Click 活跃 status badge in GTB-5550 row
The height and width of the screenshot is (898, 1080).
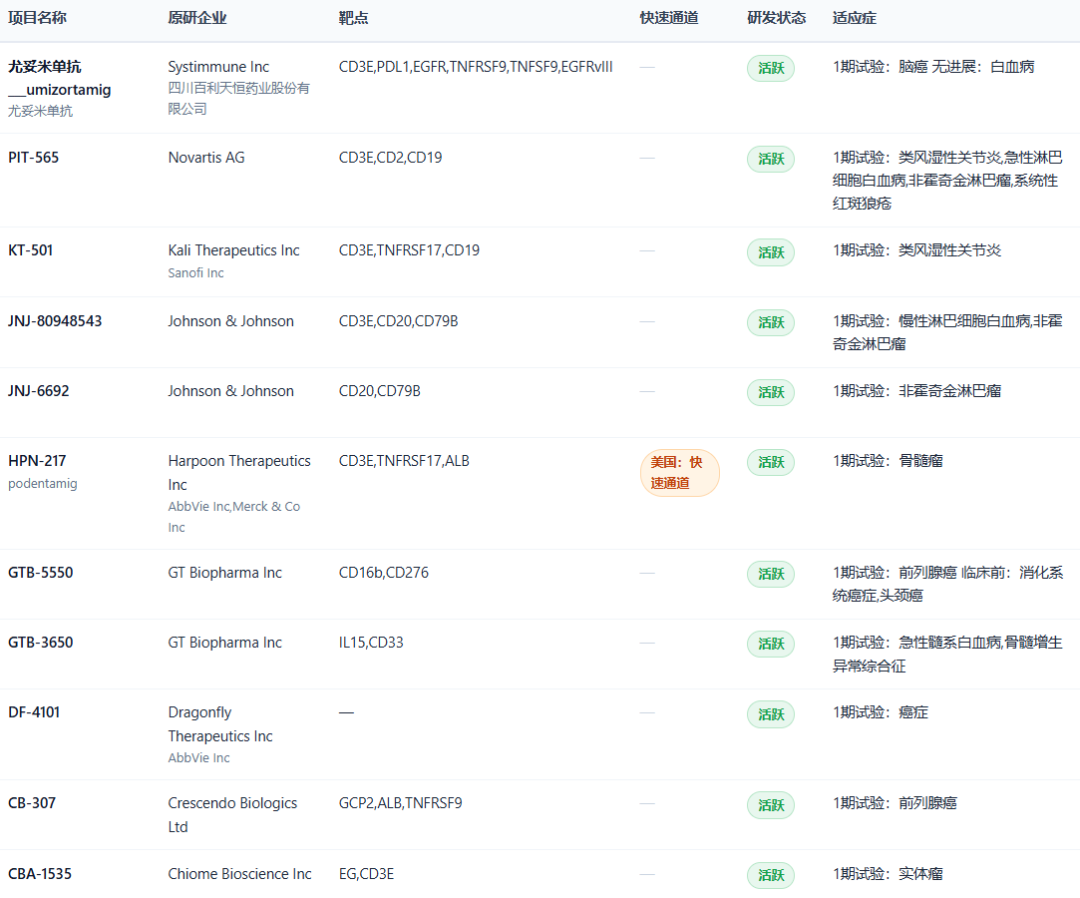point(771,574)
